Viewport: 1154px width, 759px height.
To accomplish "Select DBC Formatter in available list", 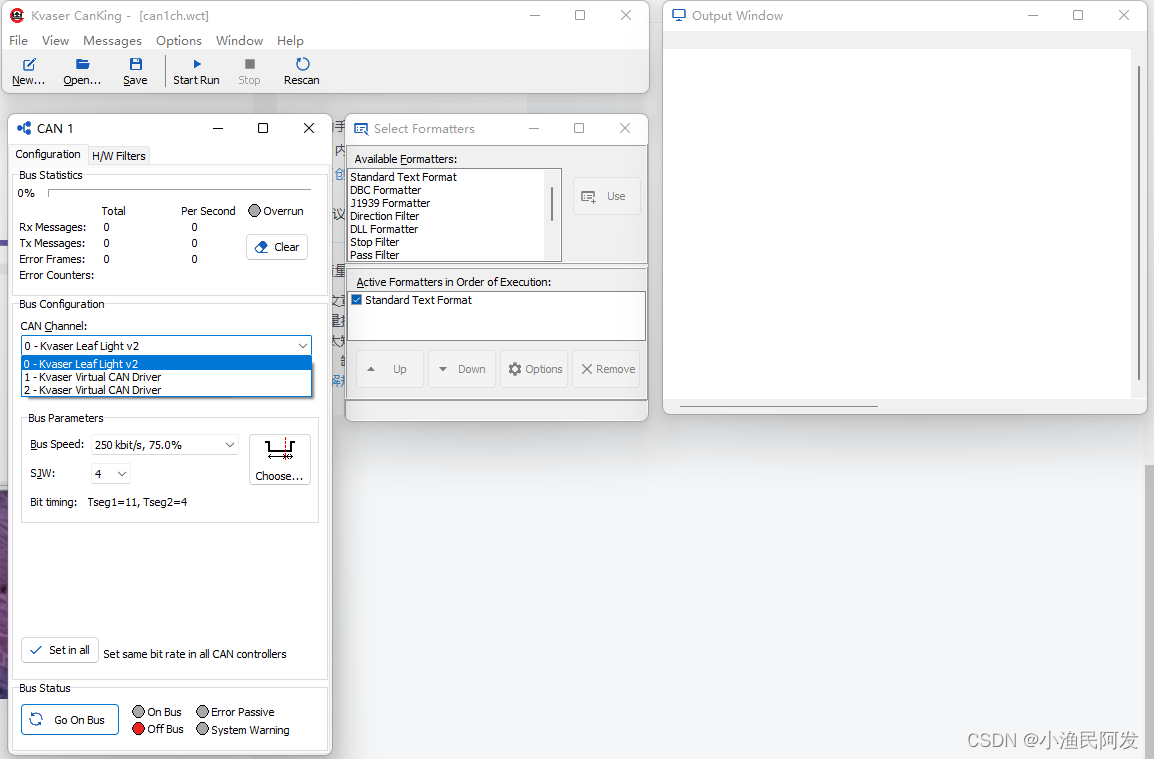I will [386, 190].
